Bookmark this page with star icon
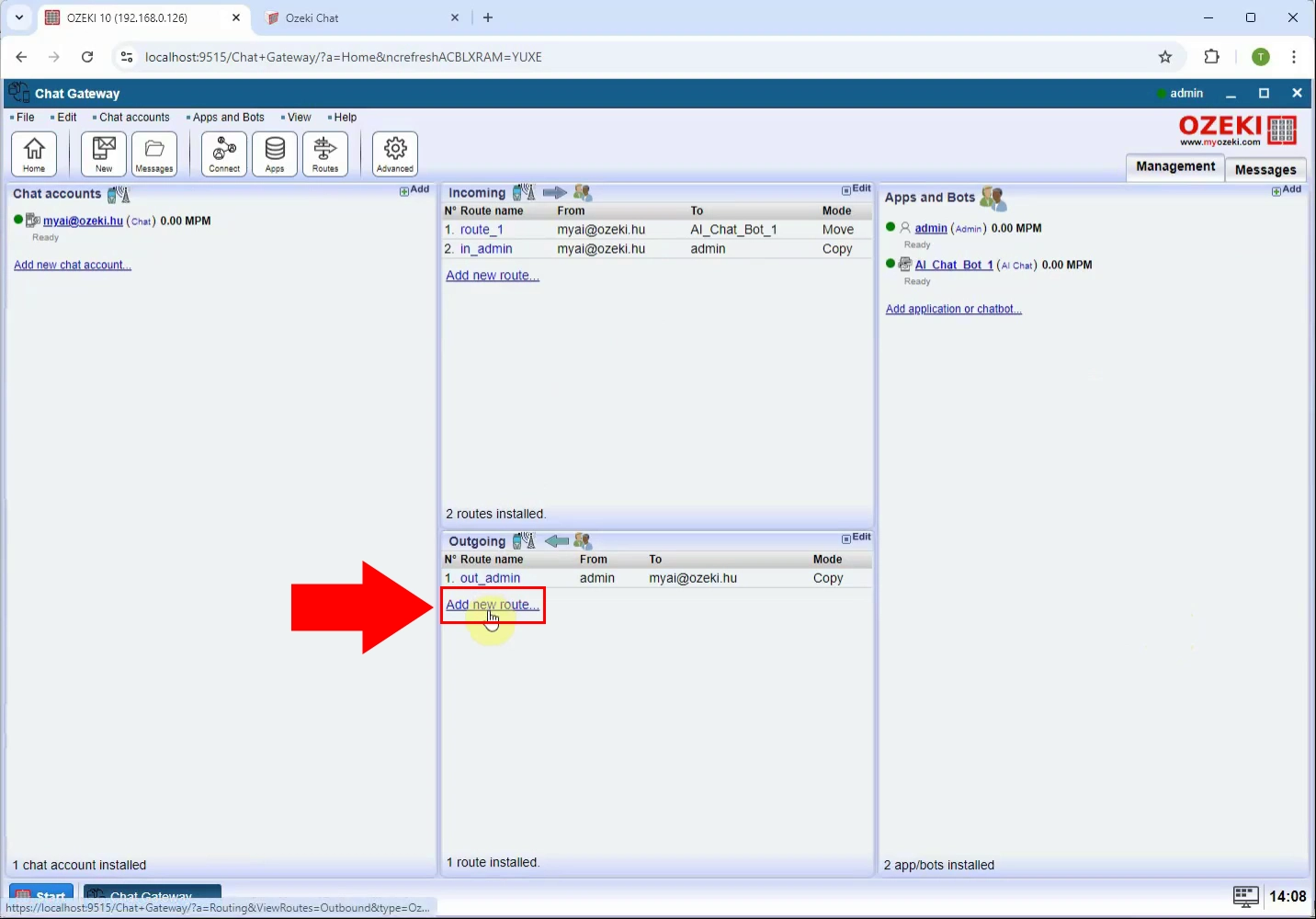The image size is (1316, 919). (1165, 57)
